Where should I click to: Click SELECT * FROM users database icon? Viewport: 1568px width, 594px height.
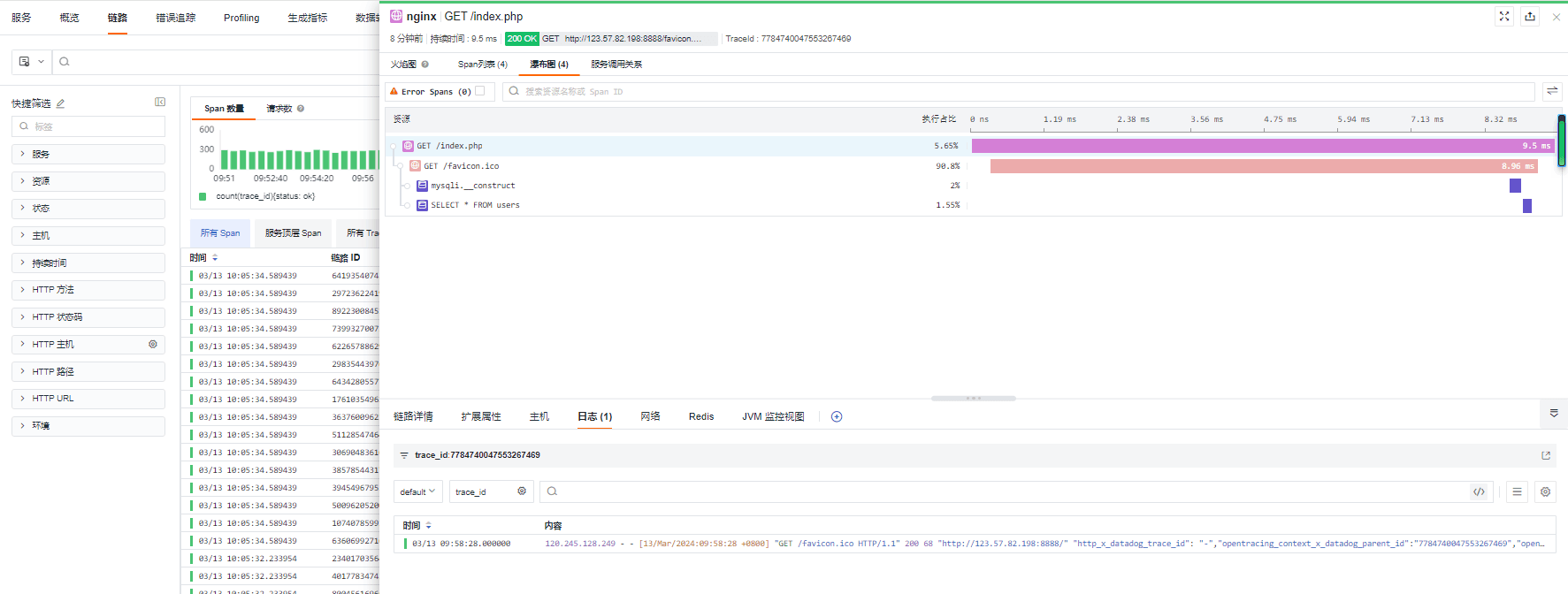pos(422,205)
